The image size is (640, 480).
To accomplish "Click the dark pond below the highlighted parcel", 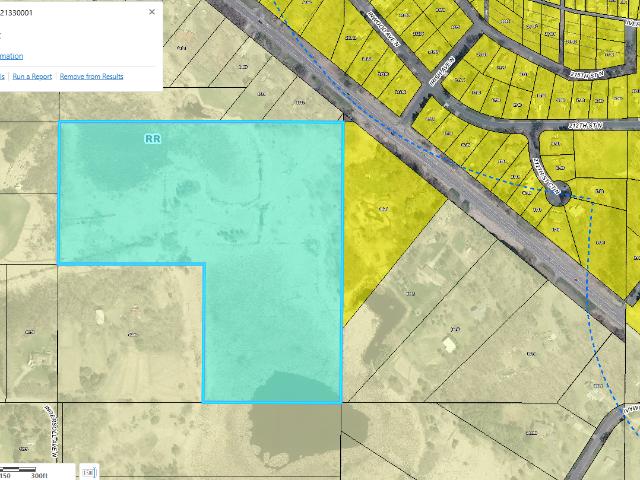I will click(x=290, y=420).
